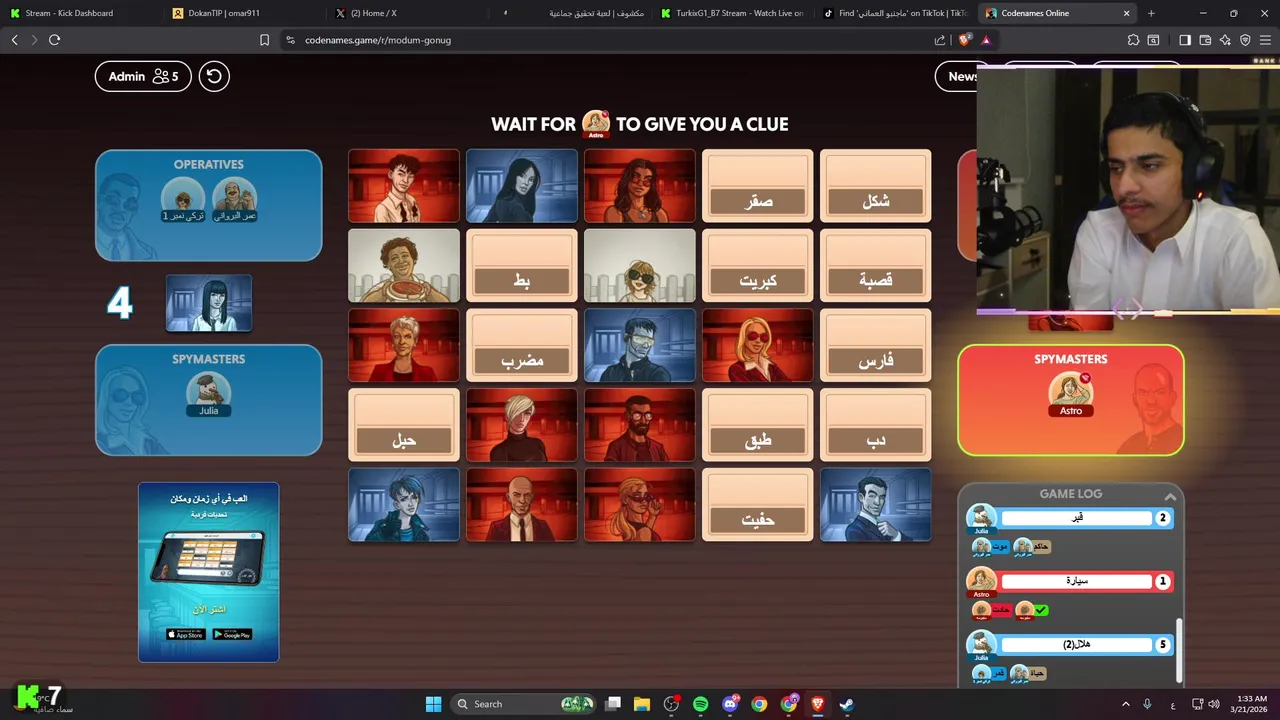The image size is (1280, 720).
Task: Pick the word card دب
Action: 875,425
